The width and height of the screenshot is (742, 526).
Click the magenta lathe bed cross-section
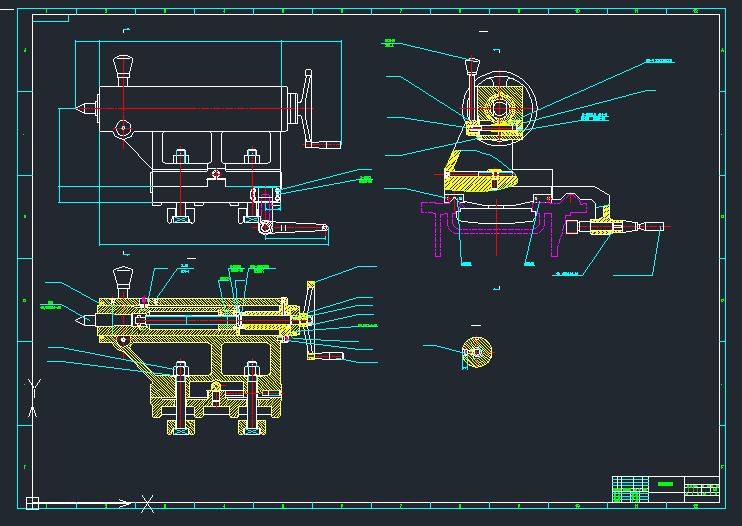click(x=504, y=225)
